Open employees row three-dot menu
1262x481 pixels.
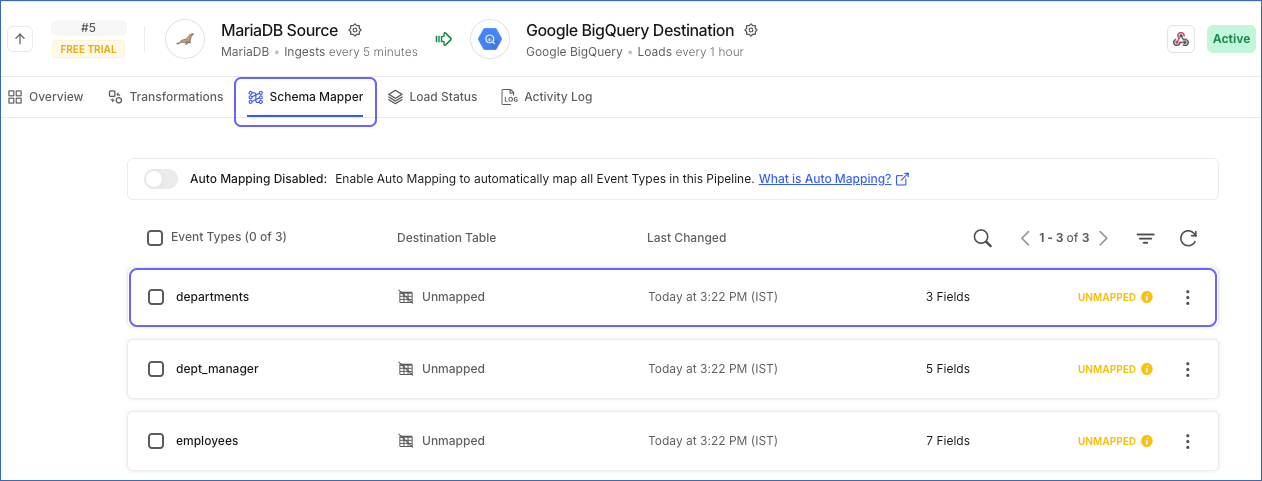1188,441
